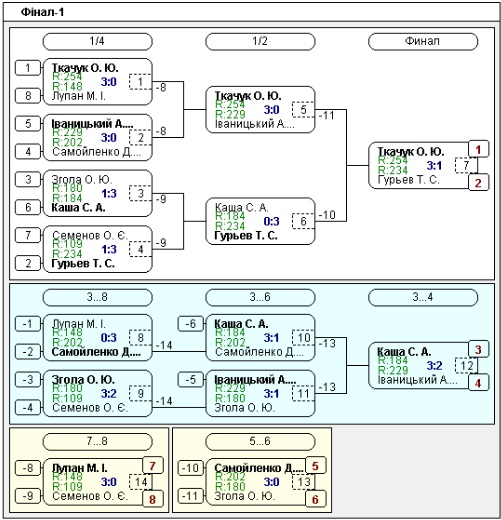Select the Финал round header

pyautogui.click(x=423, y=41)
